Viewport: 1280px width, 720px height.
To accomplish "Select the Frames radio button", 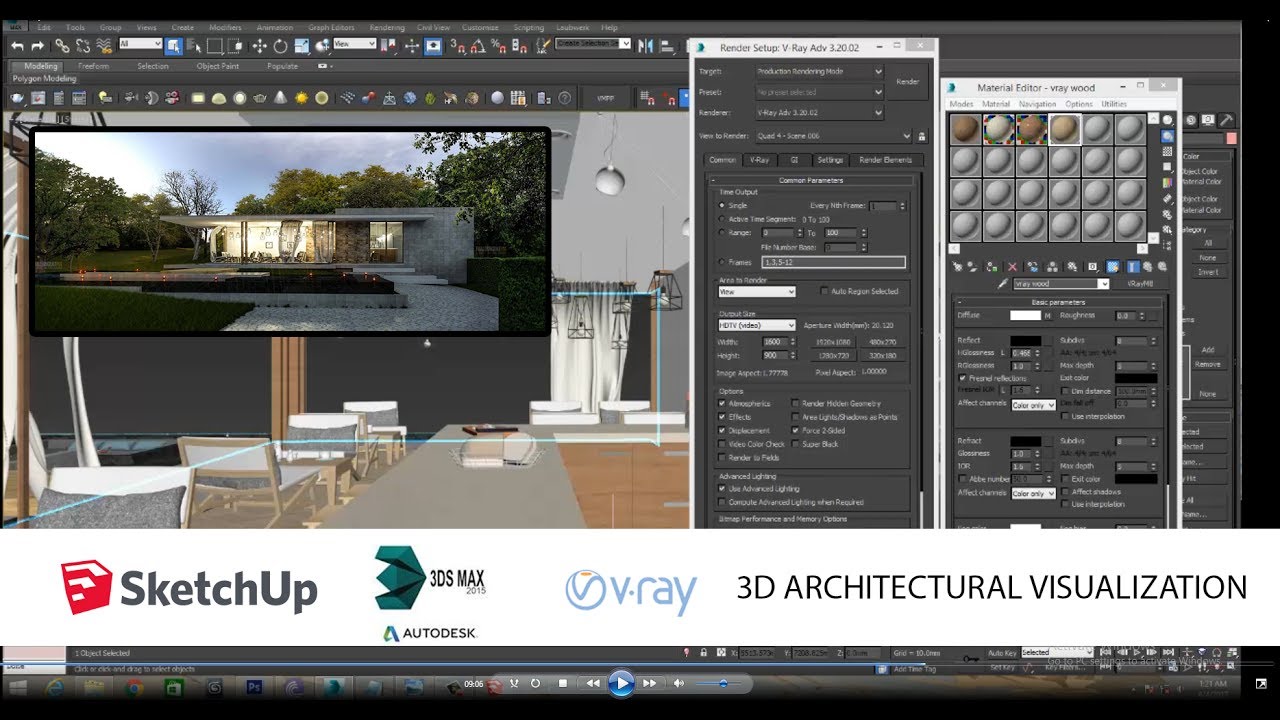I will (723, 261).
